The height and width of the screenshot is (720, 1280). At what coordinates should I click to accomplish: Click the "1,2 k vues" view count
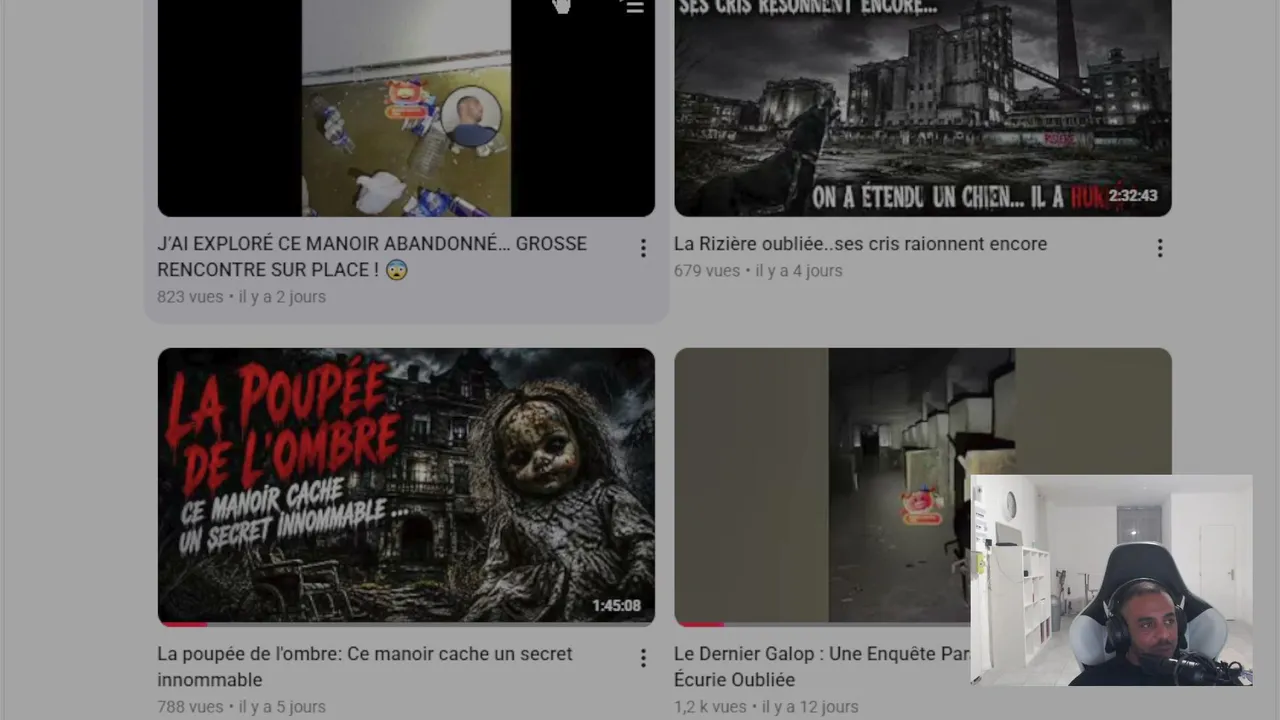pyautogui.click(x=710, y=707)
